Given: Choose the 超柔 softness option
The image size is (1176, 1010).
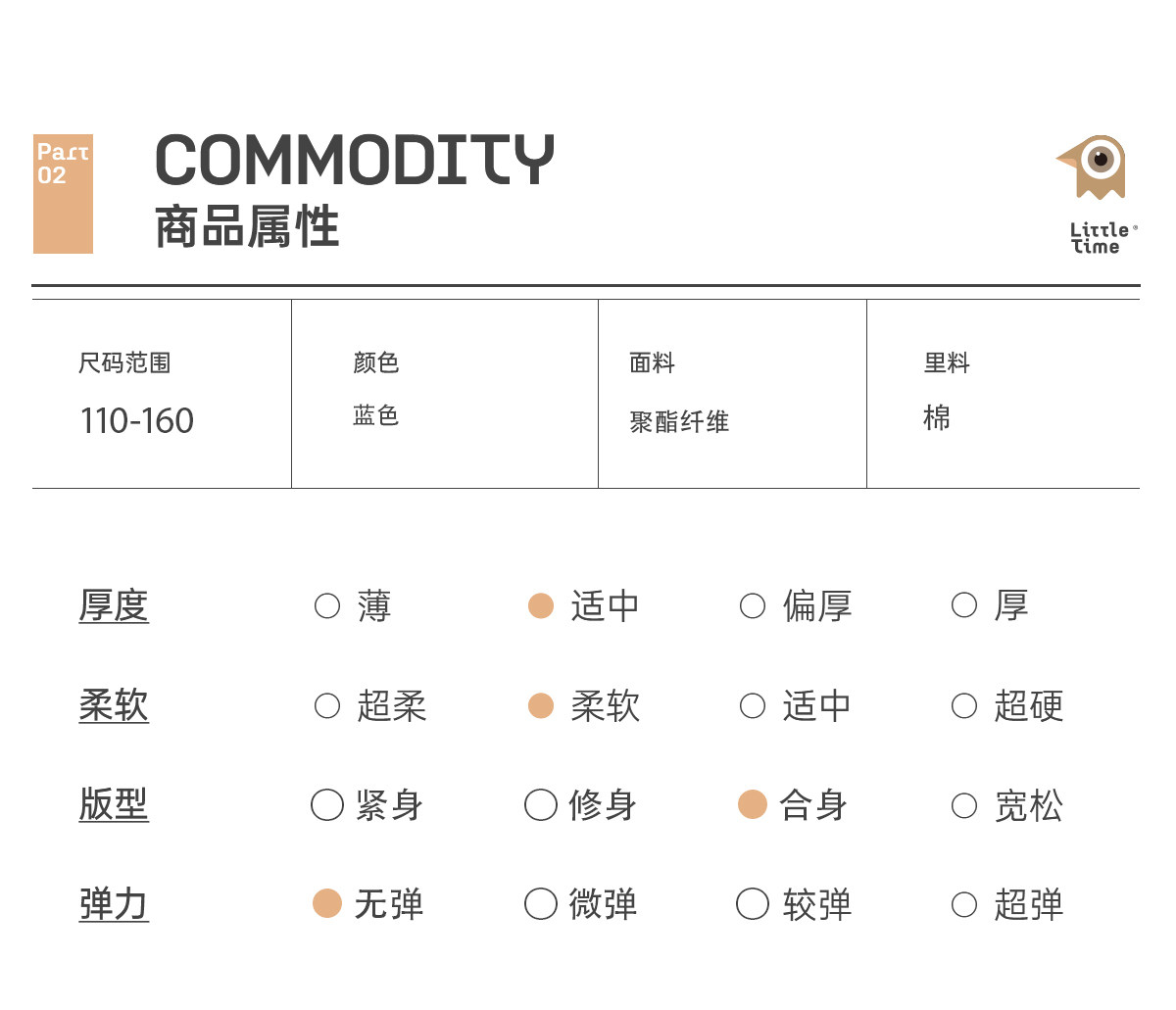Looking at the screenshot, I should (x=327, y=706).
